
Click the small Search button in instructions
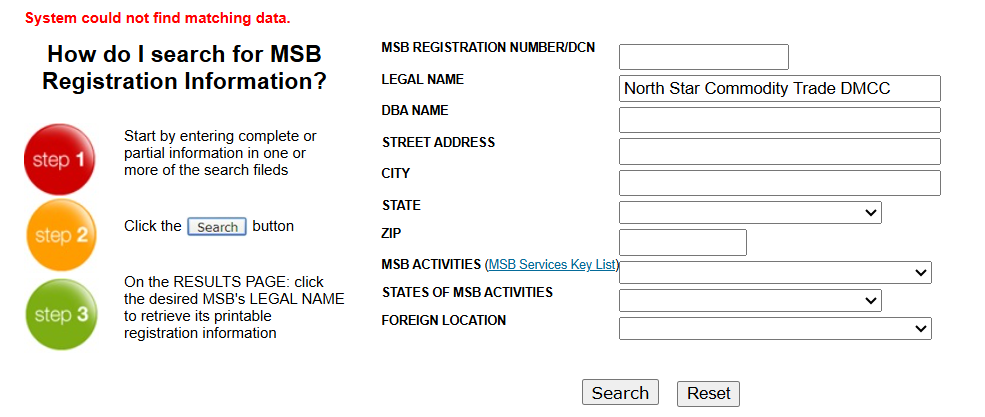pyautogui.click(x=217, y=227)
